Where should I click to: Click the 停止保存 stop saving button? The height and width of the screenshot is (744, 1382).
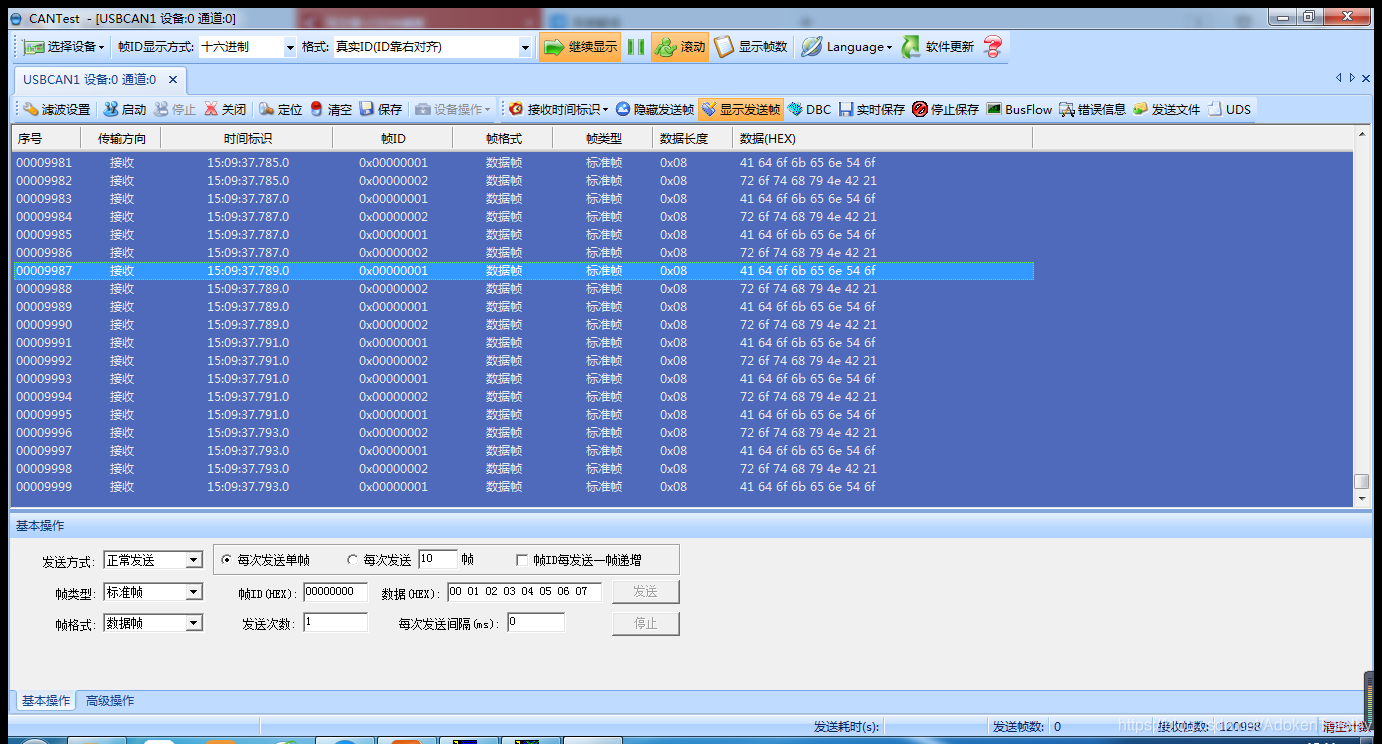[x=946, y=109]
